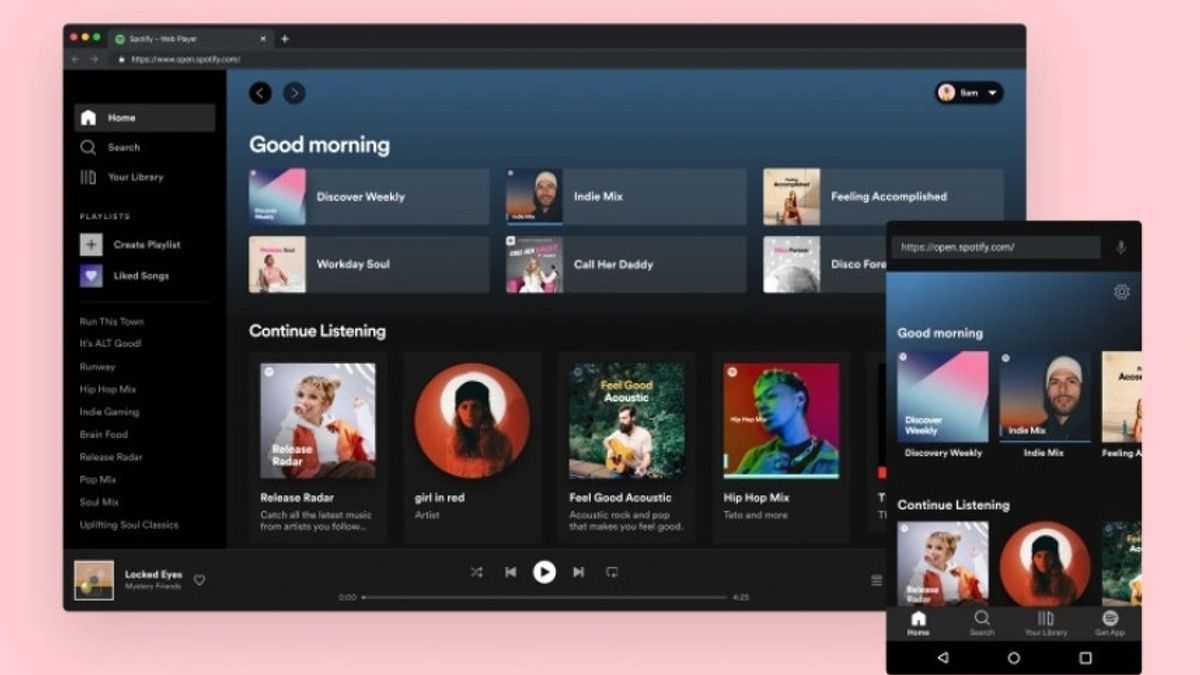This screenshot has width=1200, height=675.
Task: Tap Get App tab in mobile bar
Action: coord(1110,624)
